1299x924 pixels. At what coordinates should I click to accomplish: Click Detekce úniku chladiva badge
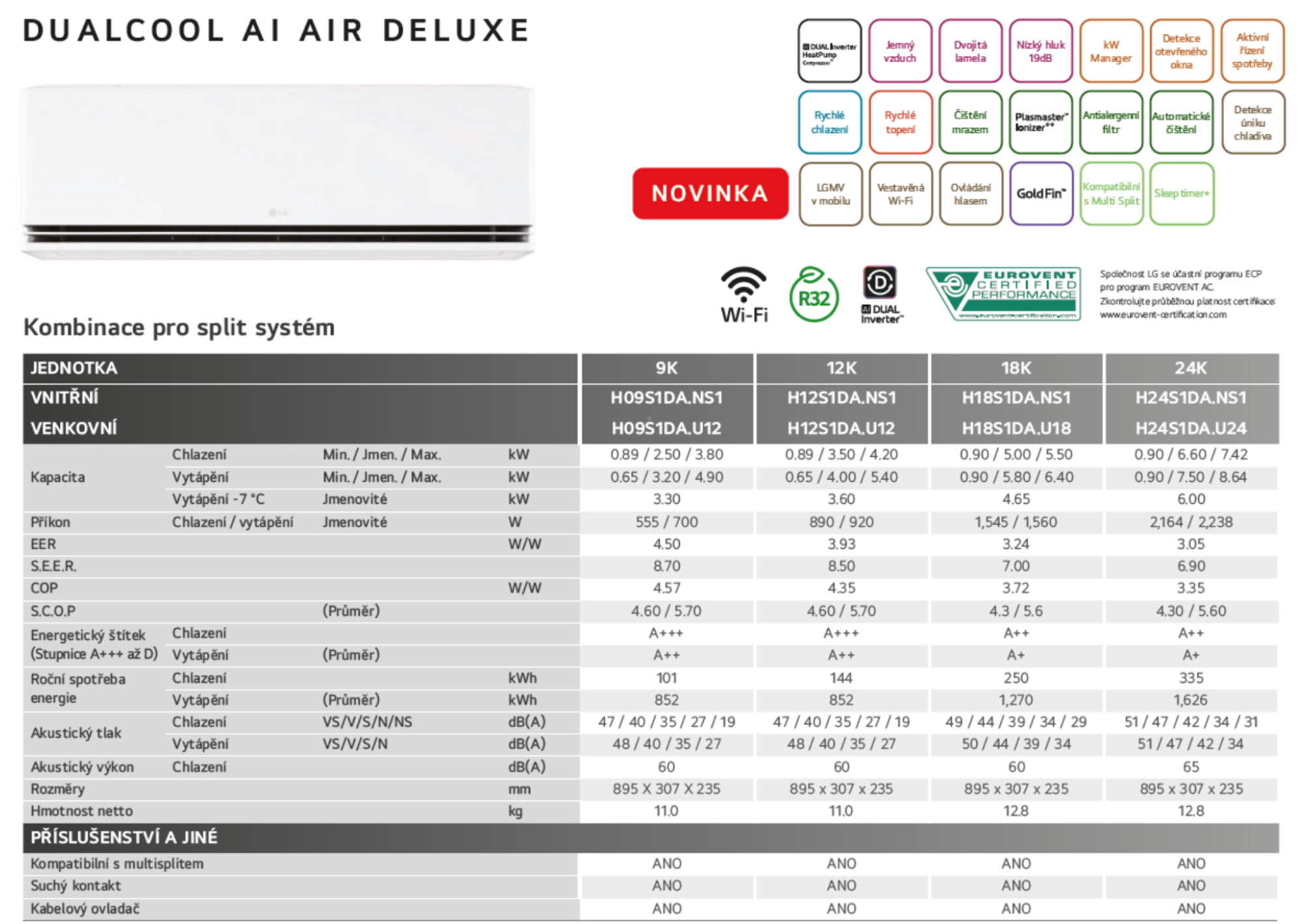click(1252, 122)
